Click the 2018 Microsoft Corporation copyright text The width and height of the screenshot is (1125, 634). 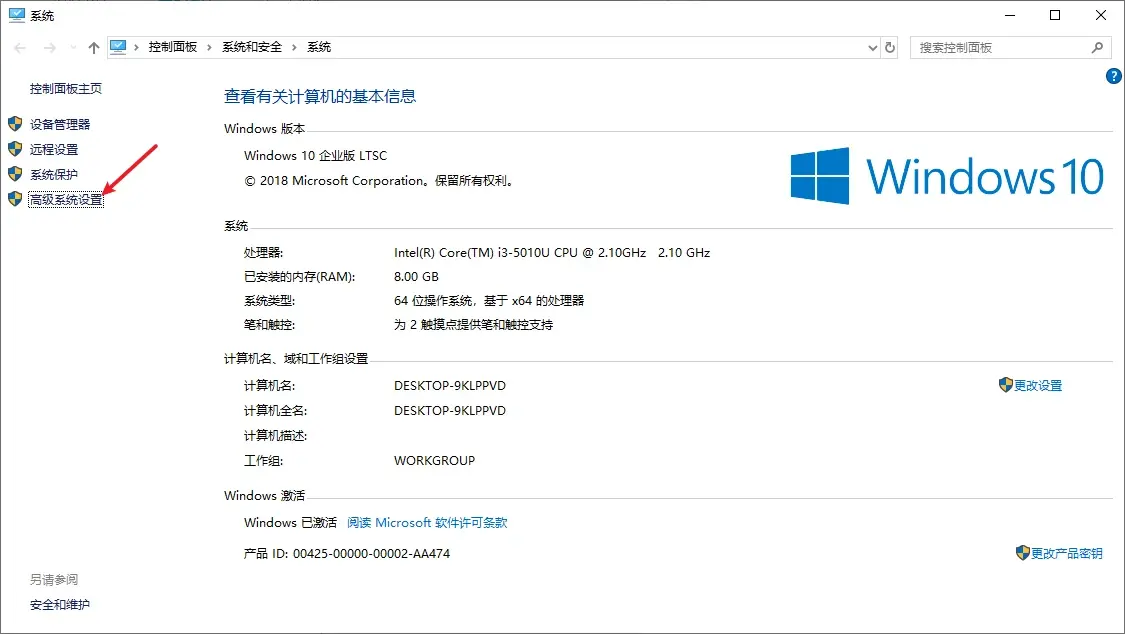tap(380, 181)
